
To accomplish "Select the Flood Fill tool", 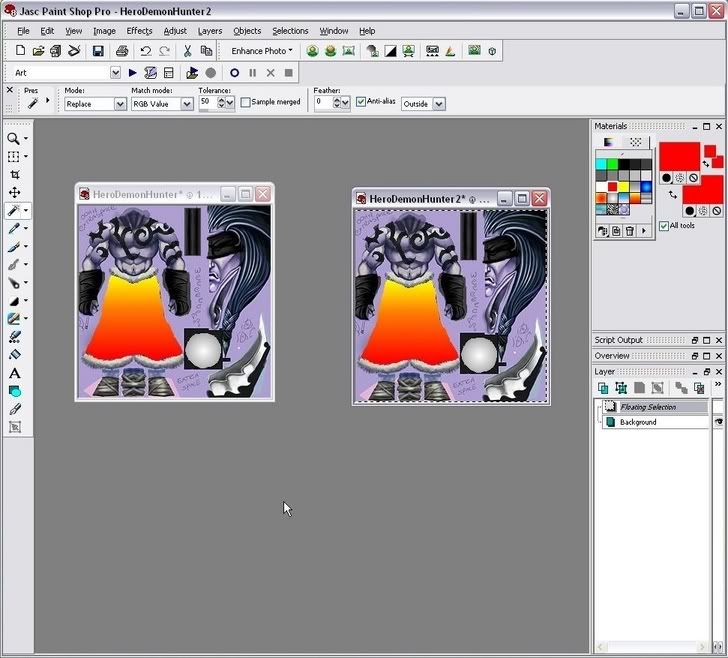I will point(14,355).
